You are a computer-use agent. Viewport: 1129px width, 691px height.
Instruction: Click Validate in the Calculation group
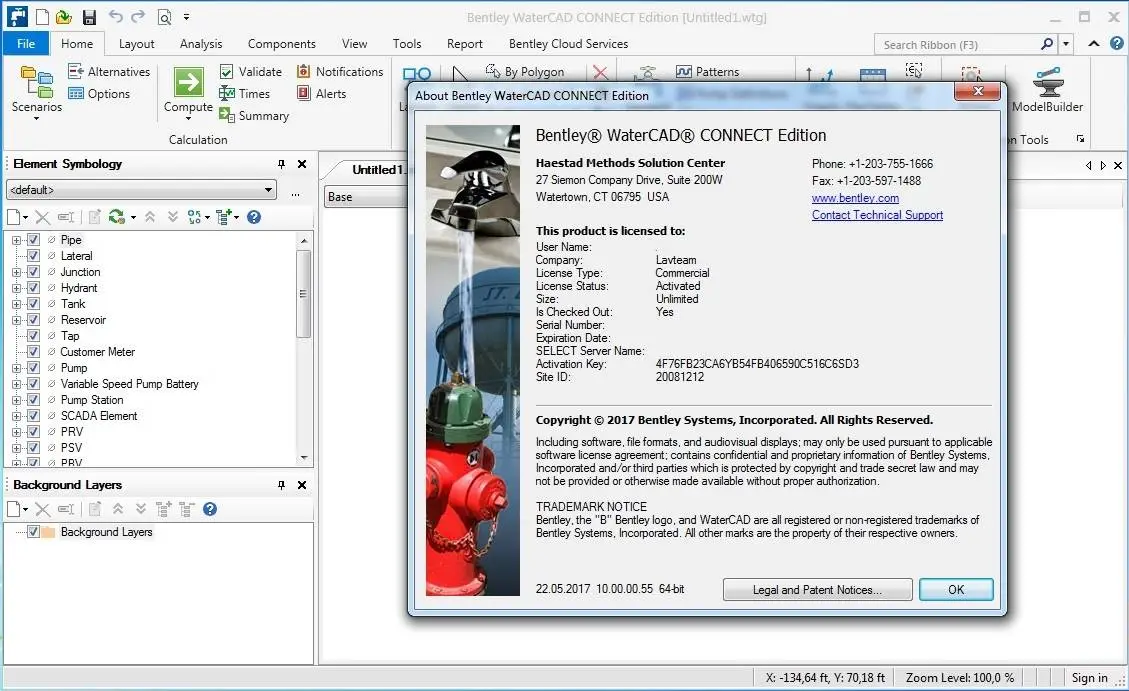251,71
